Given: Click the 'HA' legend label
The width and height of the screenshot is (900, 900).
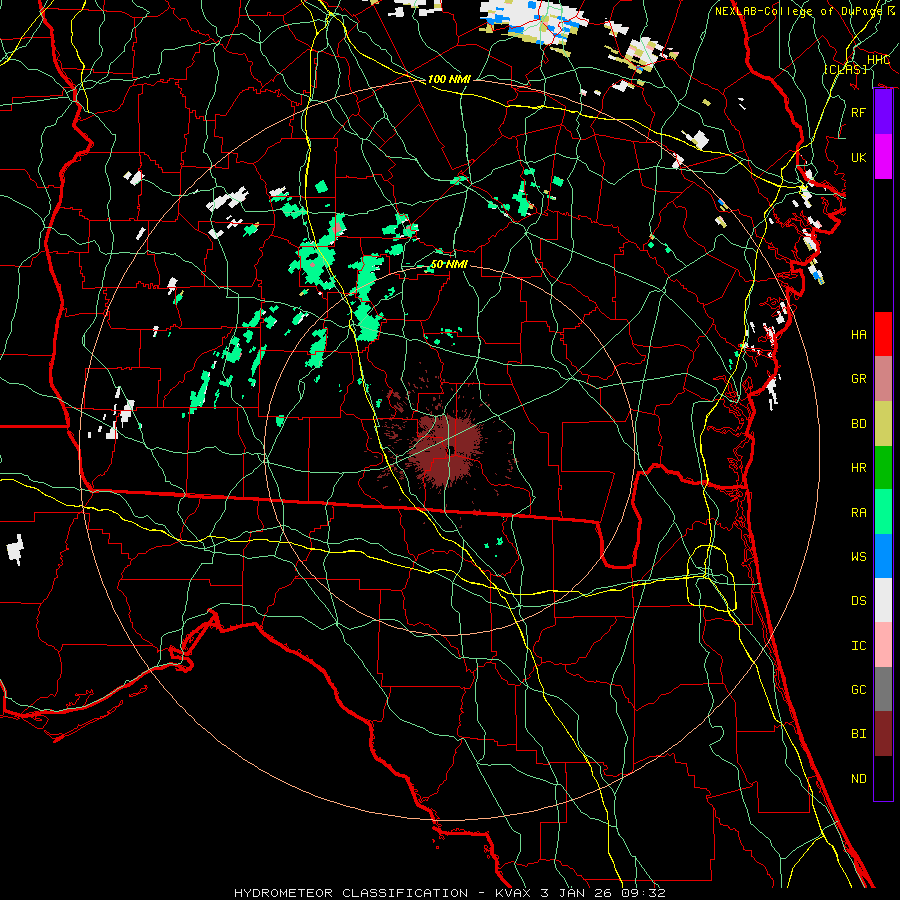Looking at the screenshot, I should [858, 334].
